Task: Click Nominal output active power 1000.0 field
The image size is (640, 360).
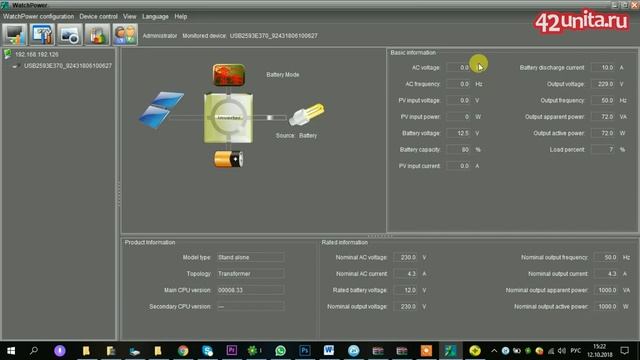Action: click(x=606, y=307)
